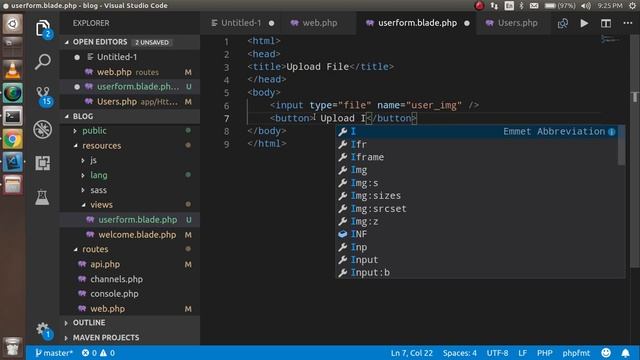This screenshot has width=640, height=360.
Task: Expand the public folder
Action: (94, 131)
